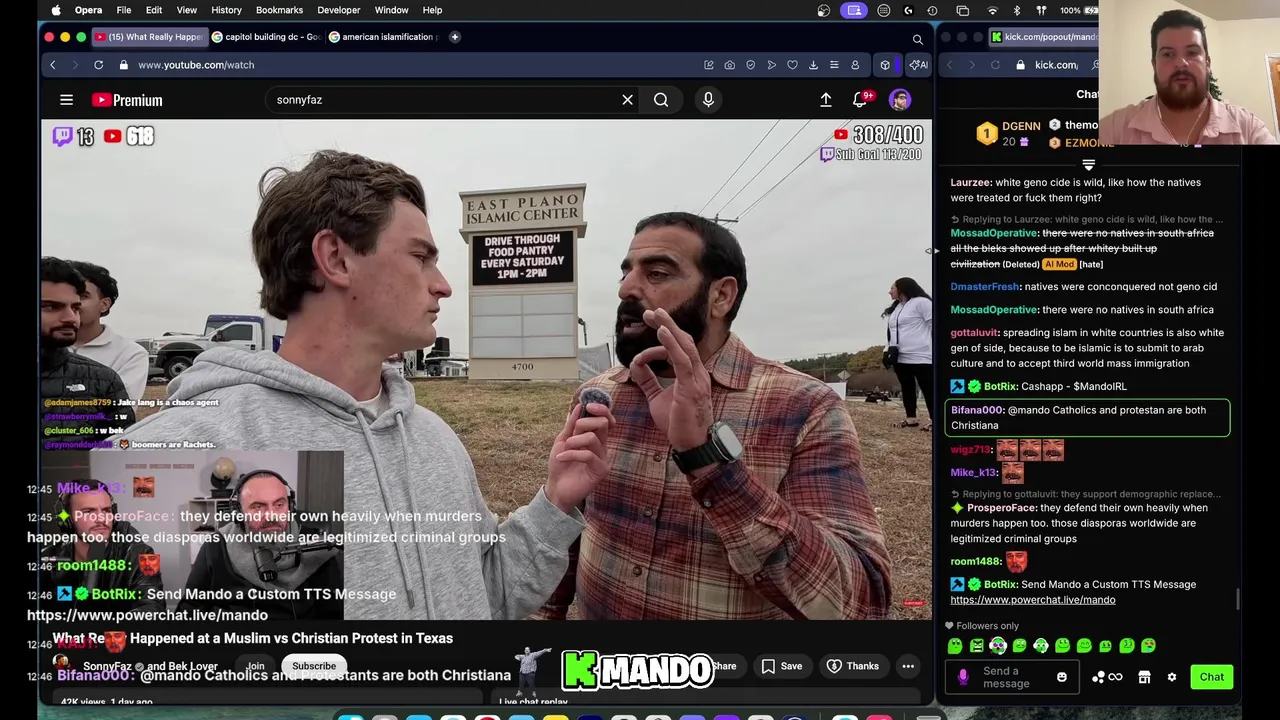The height and width of the screenshot is (720, 1280).
Task: Clear the 'sonnyfaz' search query
Action: click(x=627, y=100)
